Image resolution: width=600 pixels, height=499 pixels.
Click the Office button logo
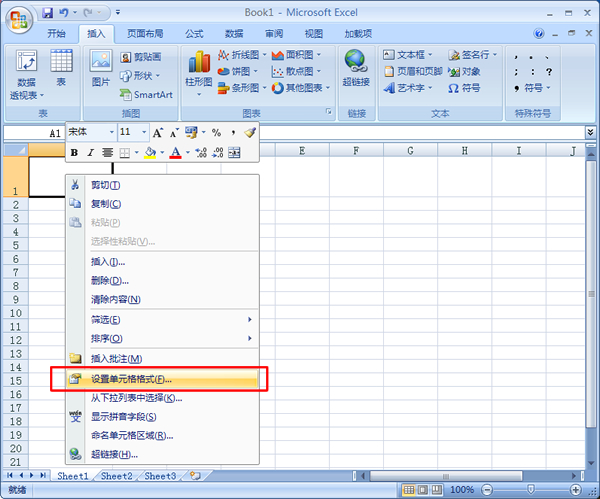[19, 19]
